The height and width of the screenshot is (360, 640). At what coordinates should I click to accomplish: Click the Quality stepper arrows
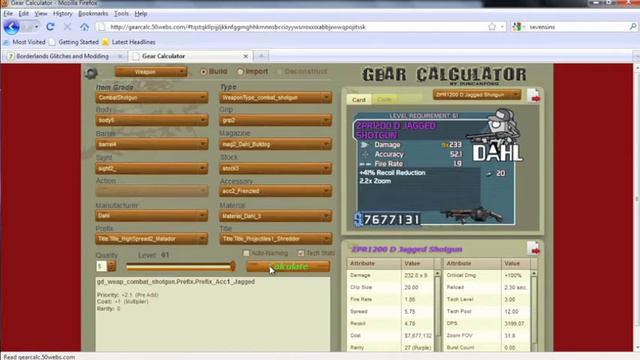pos(112,266)
